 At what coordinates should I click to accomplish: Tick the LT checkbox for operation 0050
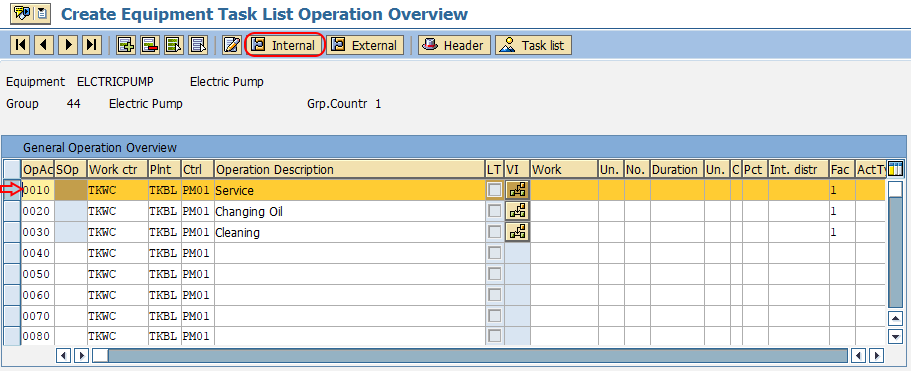(x=494, y=274)
